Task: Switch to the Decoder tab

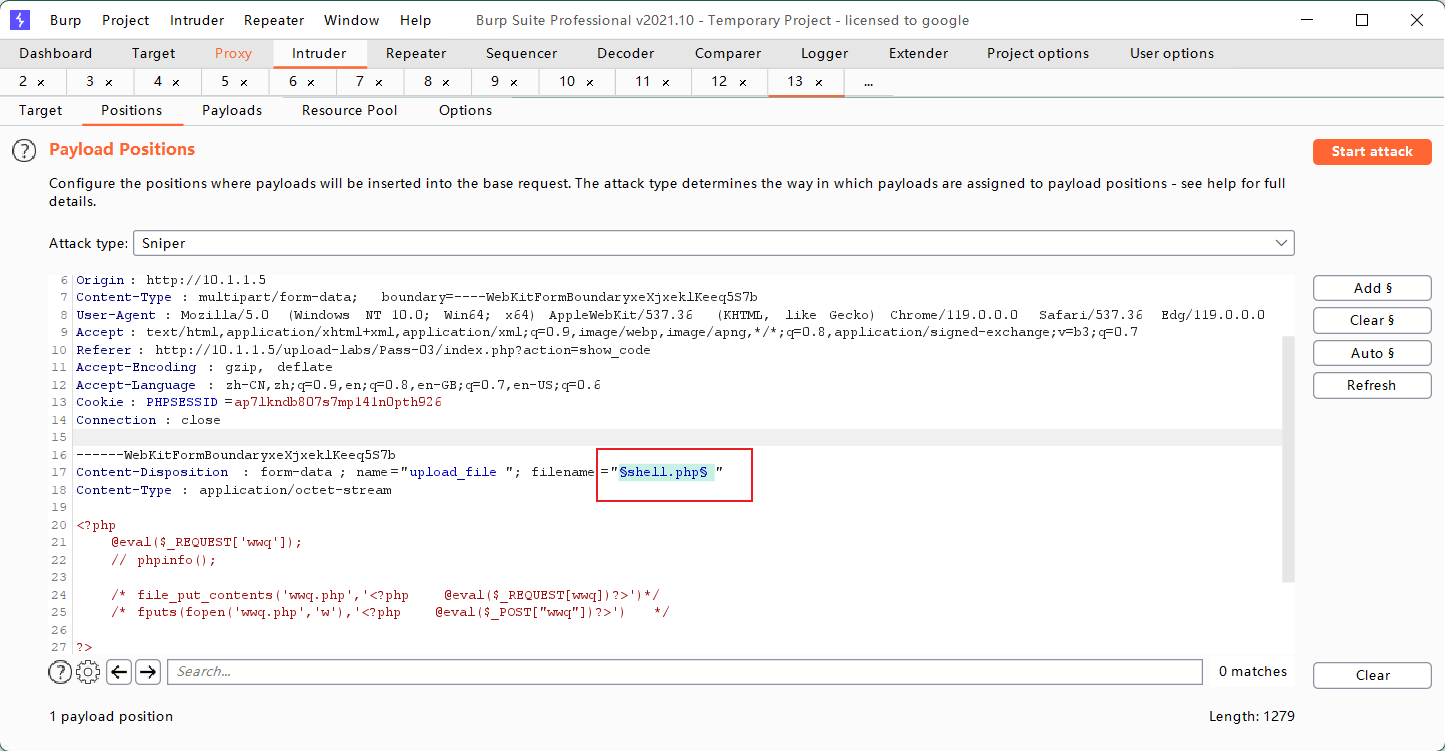Action: pyautogui.click(x=625, y=54)
